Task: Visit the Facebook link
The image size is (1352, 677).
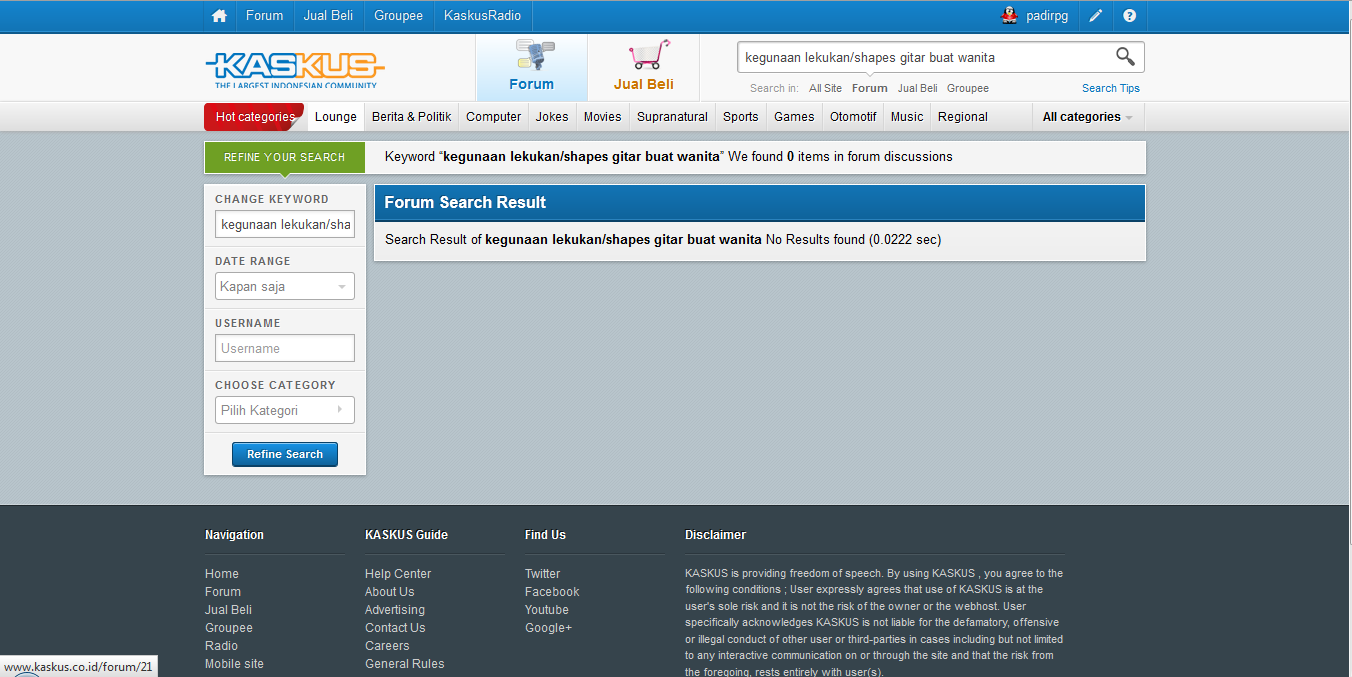Action: click(552, 592)
